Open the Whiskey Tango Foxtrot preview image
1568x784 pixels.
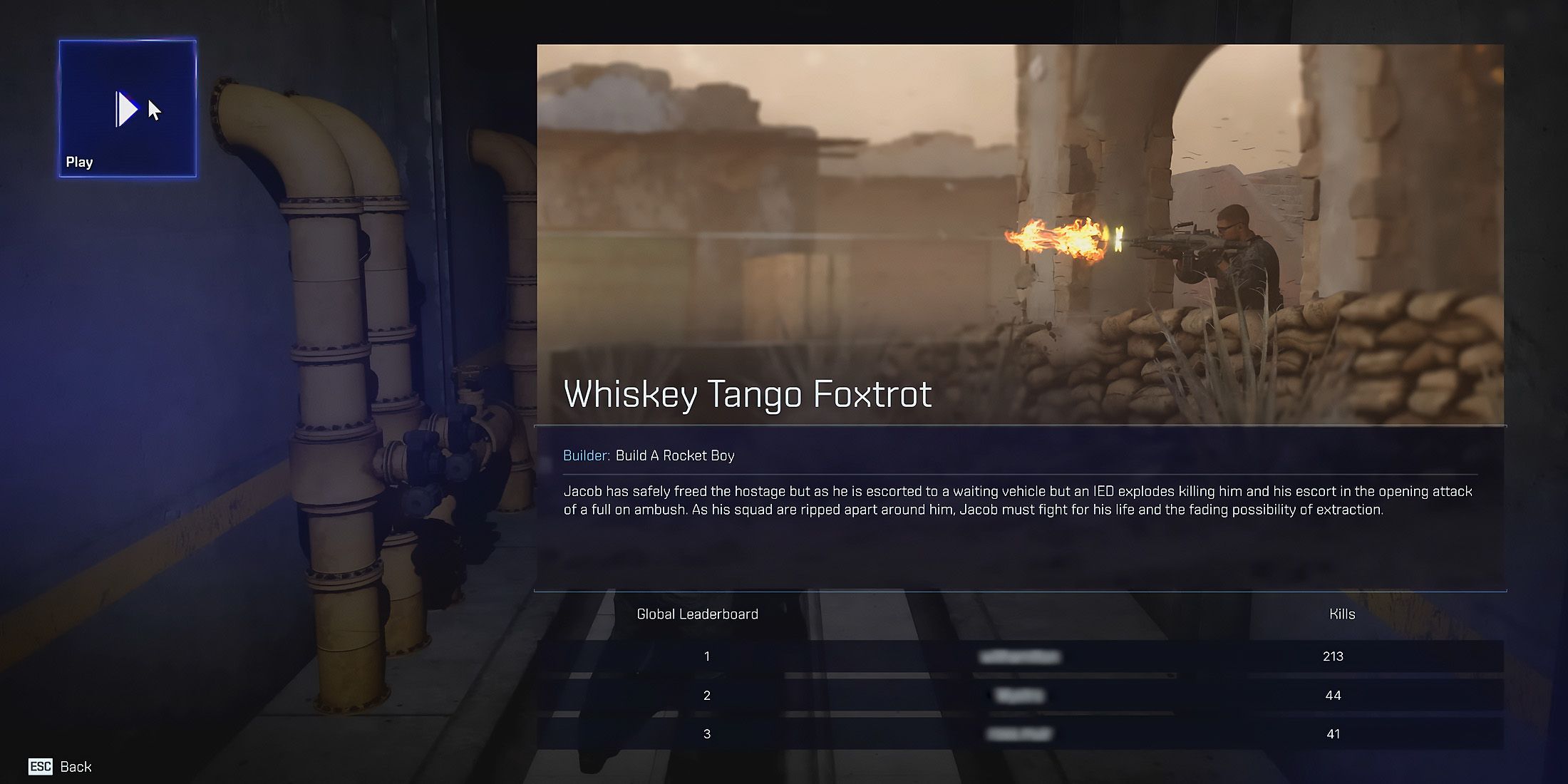[1020, 234]
